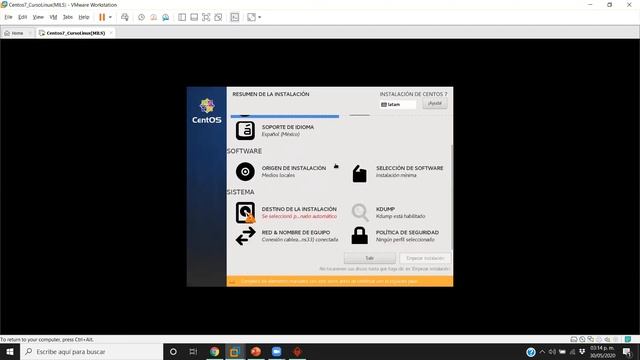The image size is (640, 360).
Task: Open the VM menu
Action: pyautogui.click(x=53, y=17)
